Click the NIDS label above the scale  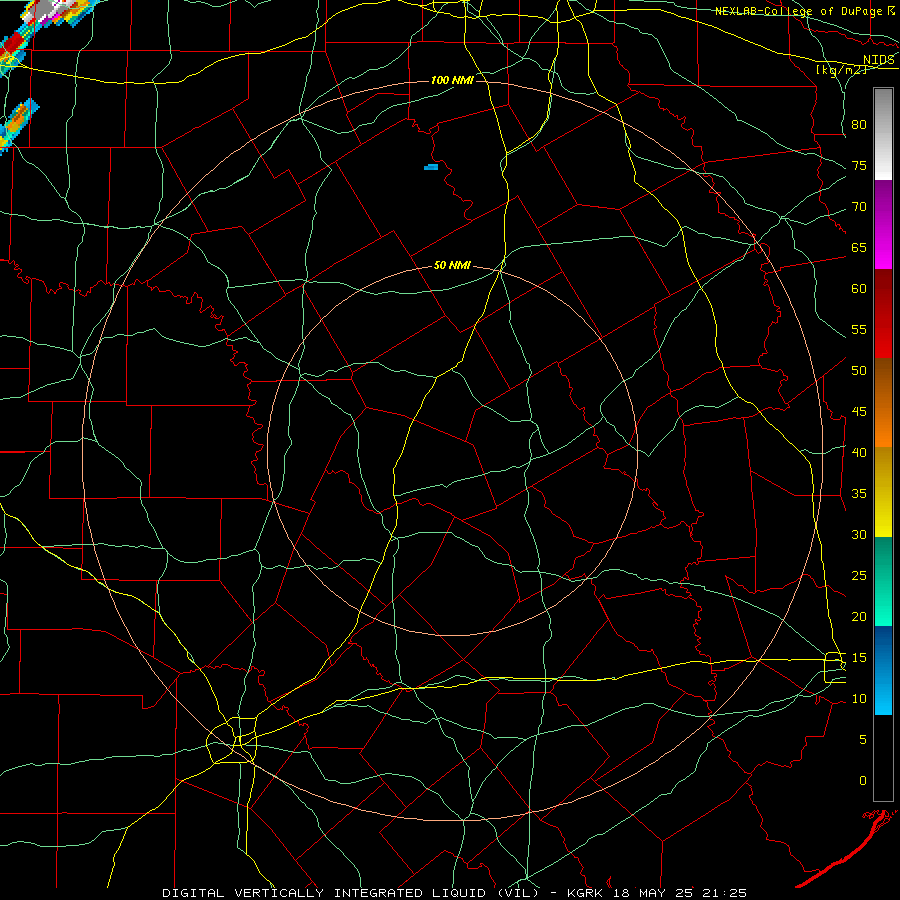pyautogui.click(x=879, y=59)
